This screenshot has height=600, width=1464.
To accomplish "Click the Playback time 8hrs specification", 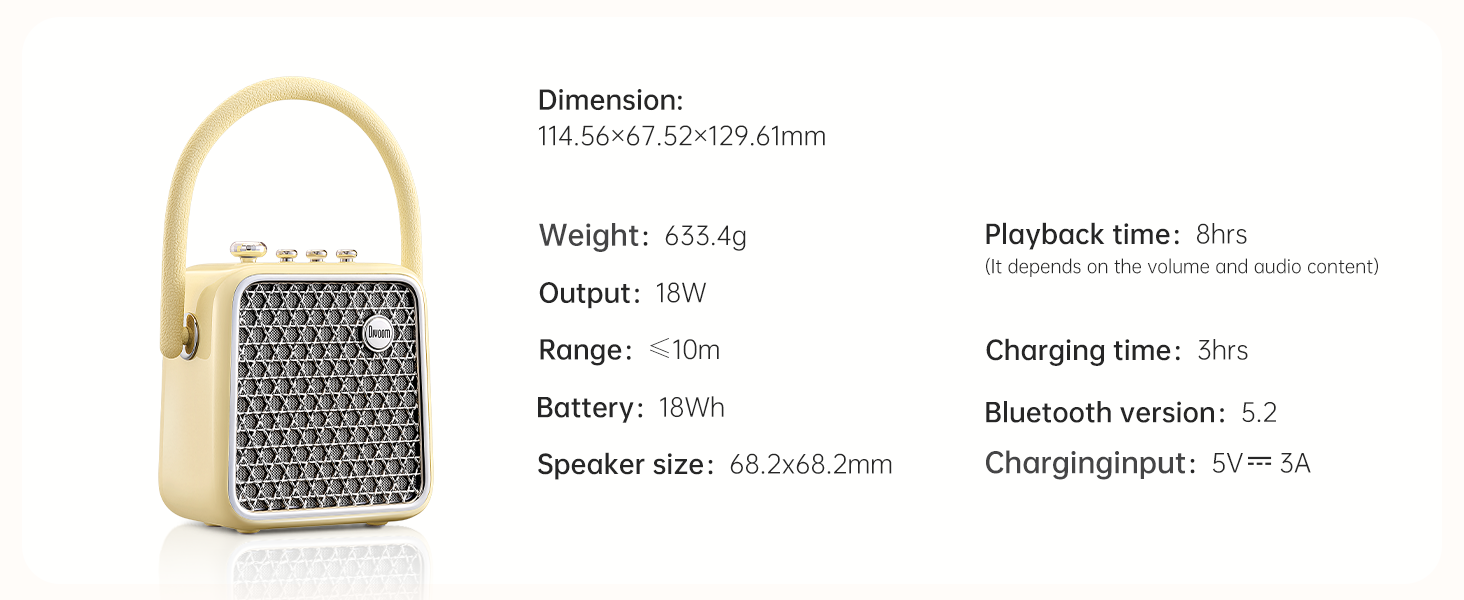I will [x=1116, y=235].
